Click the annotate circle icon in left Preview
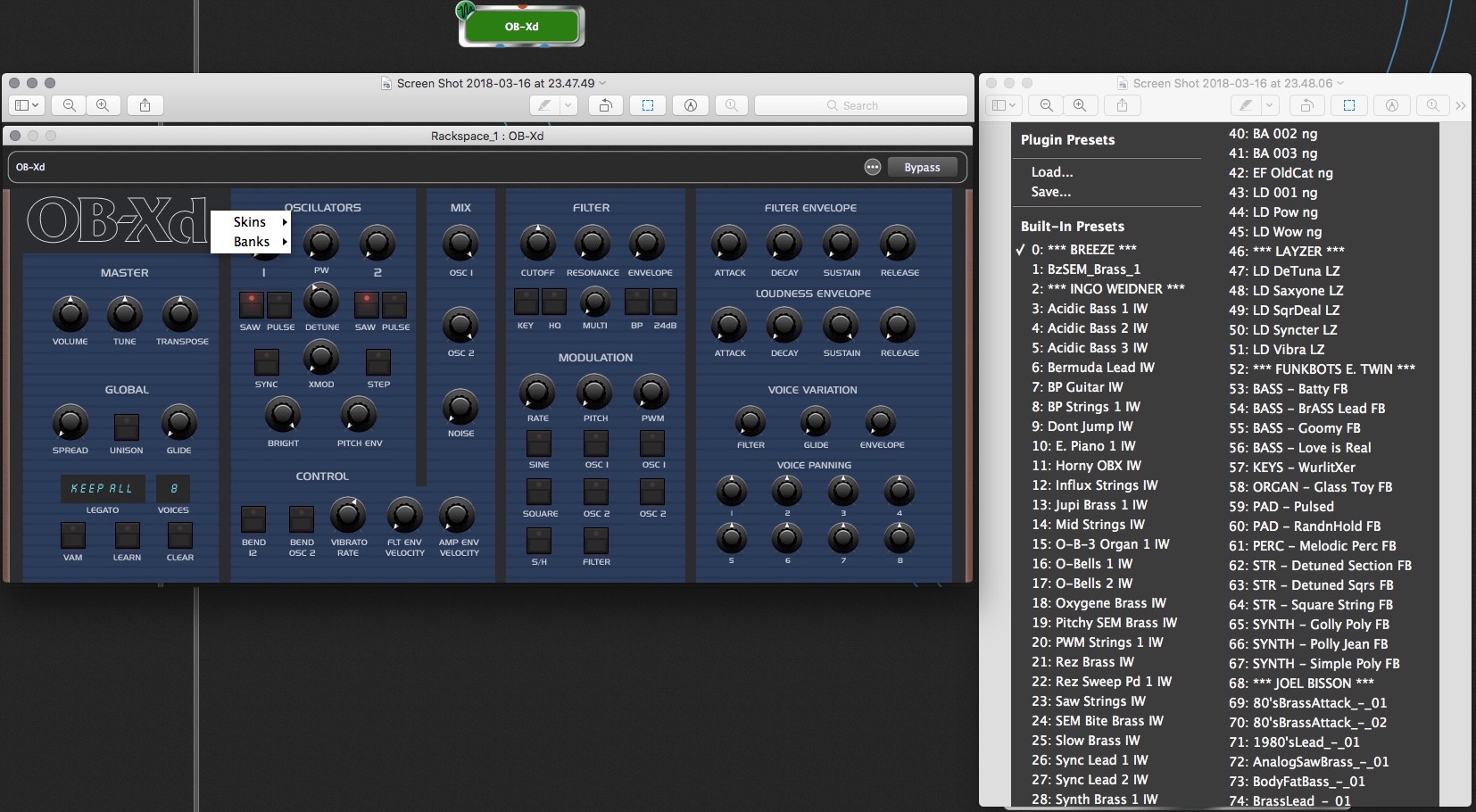The width and height of the screenshot is (1476, 812). coord(690,105)
